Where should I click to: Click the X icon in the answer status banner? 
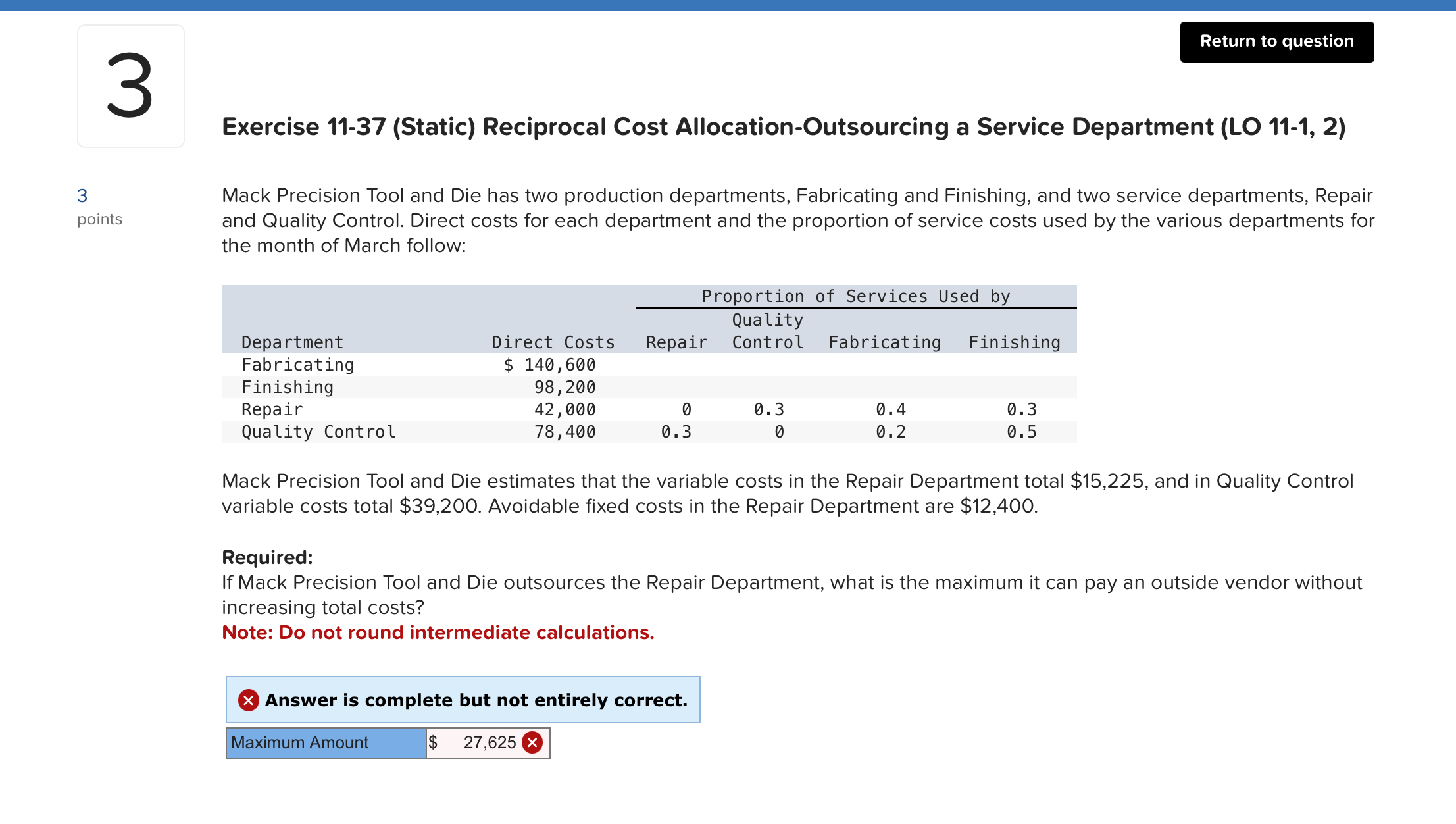(x=247, y=700)
